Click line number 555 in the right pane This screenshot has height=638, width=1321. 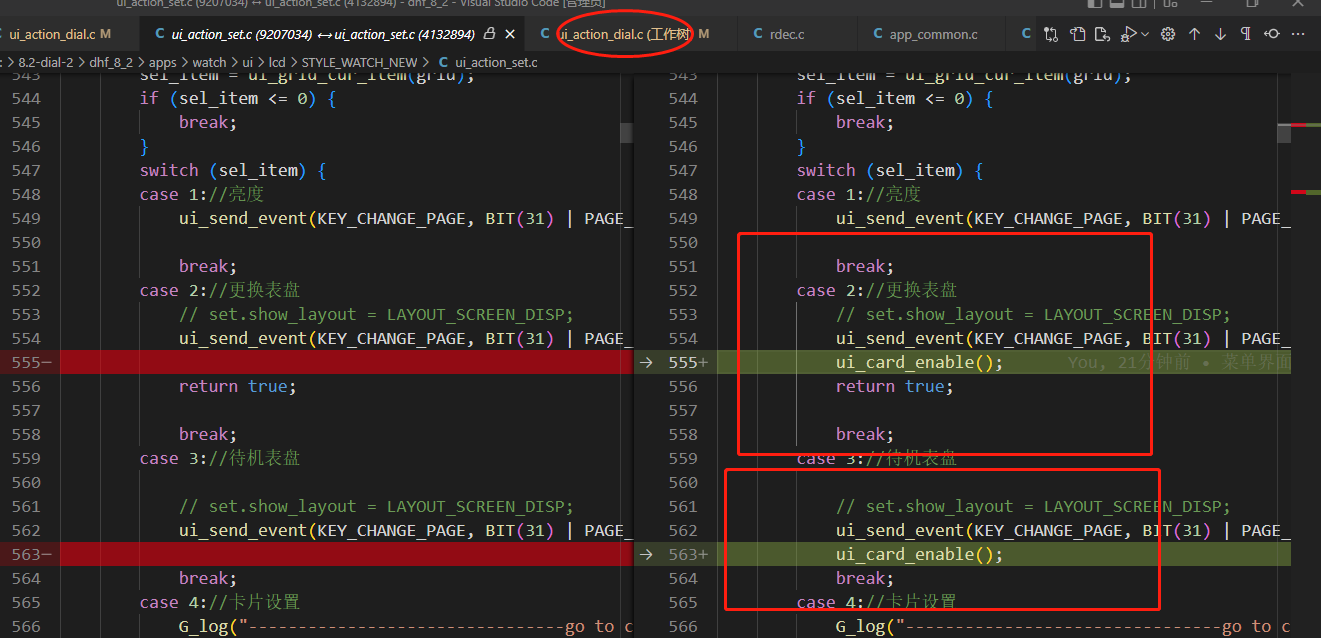coord(683,362)
